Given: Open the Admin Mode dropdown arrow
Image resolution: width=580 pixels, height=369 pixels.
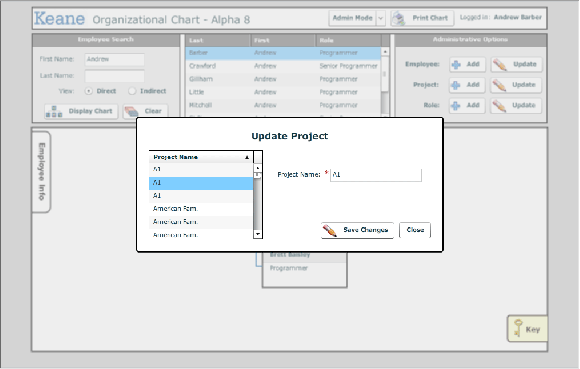Looking at the screenshot, I should tap(381, 18).
